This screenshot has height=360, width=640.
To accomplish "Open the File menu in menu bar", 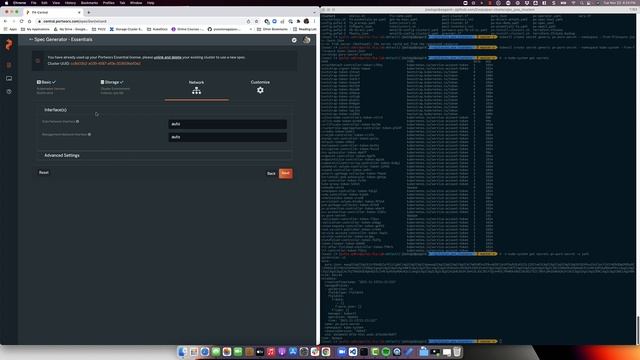I will click(x=33, y=3).
